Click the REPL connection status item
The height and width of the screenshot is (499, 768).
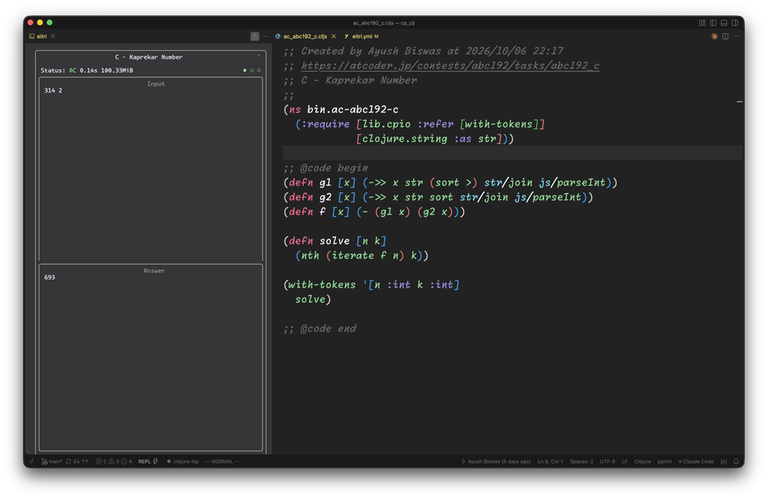pyautogui.click(x=148, y=461)
